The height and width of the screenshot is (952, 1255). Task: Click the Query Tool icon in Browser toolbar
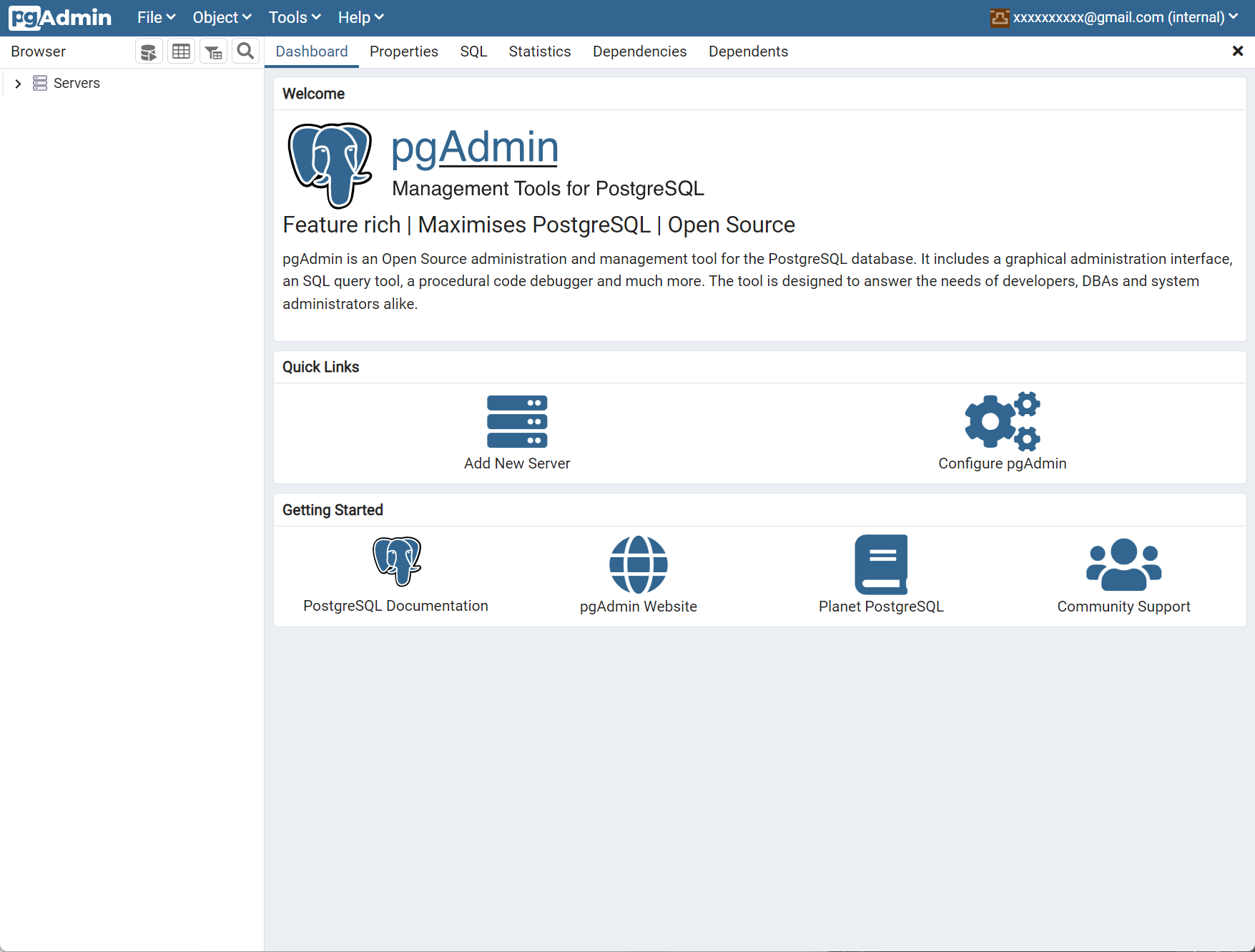(149, 51)
